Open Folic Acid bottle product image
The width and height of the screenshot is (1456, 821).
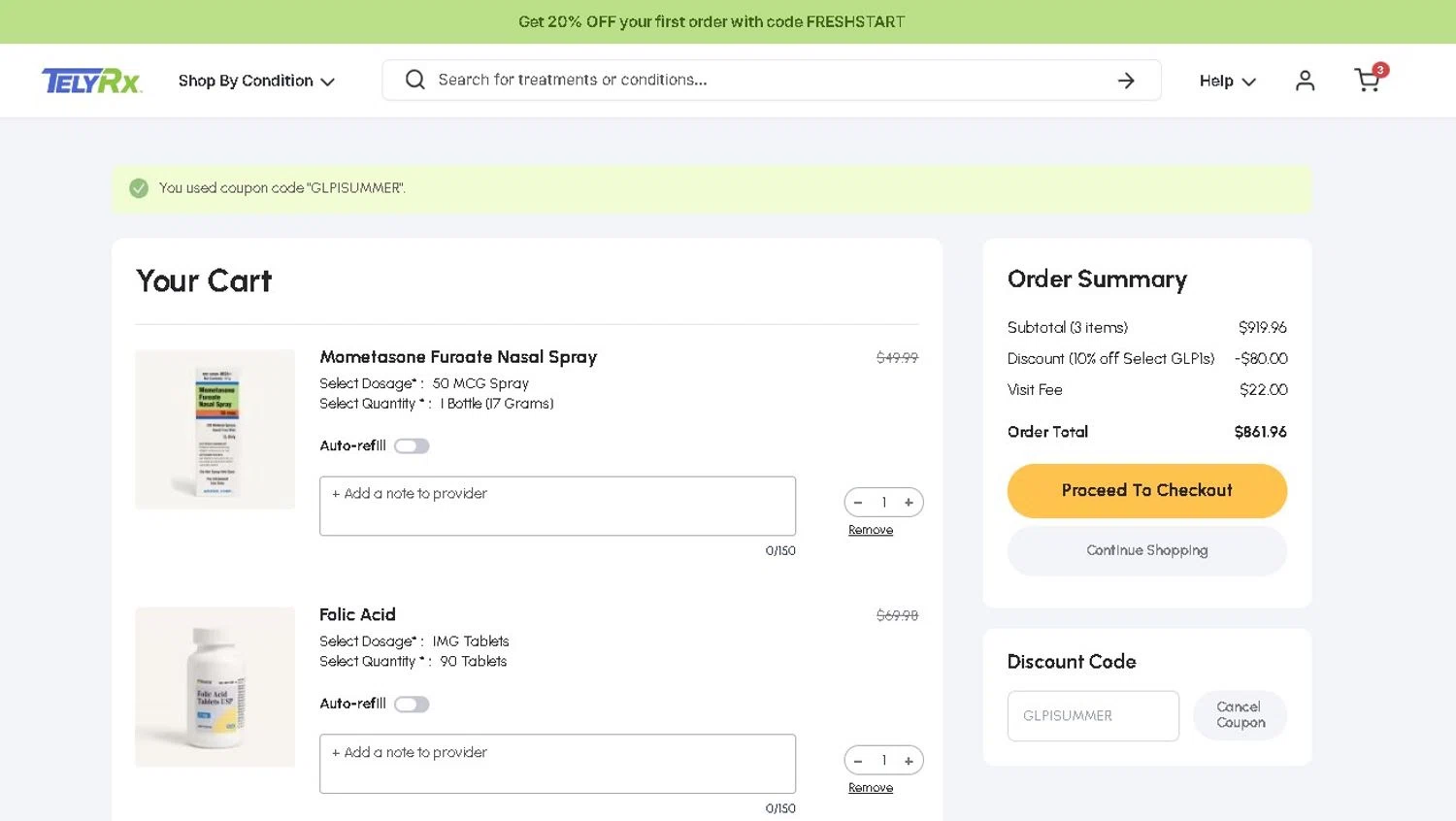tap(215, 687)
